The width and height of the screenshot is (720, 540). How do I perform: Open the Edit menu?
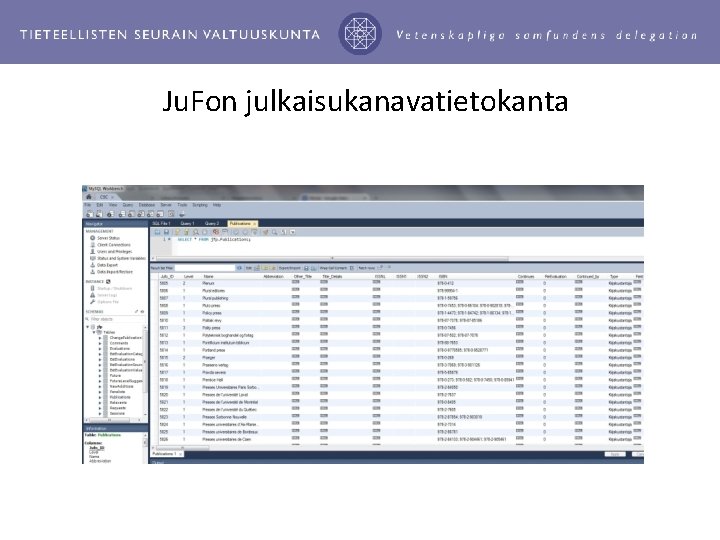(100, 205)
